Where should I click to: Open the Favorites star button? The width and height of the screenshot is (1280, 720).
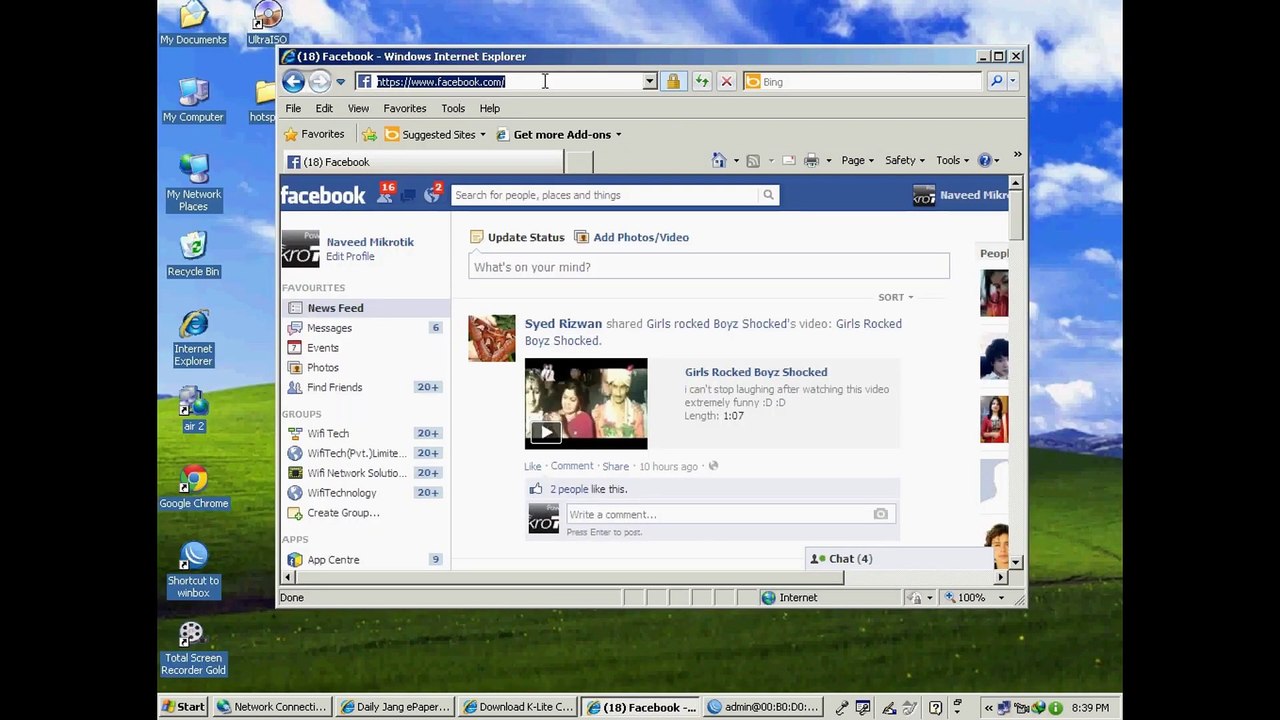(x=314, y=134)
